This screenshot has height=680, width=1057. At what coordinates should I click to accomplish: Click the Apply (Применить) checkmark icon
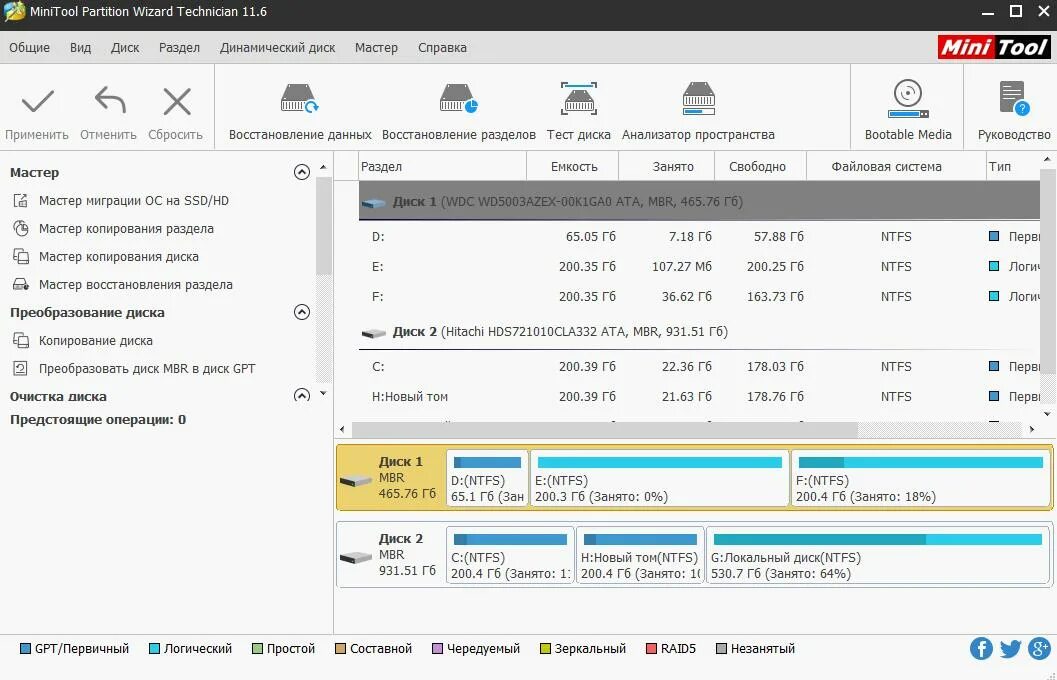[x=37, y=102]
